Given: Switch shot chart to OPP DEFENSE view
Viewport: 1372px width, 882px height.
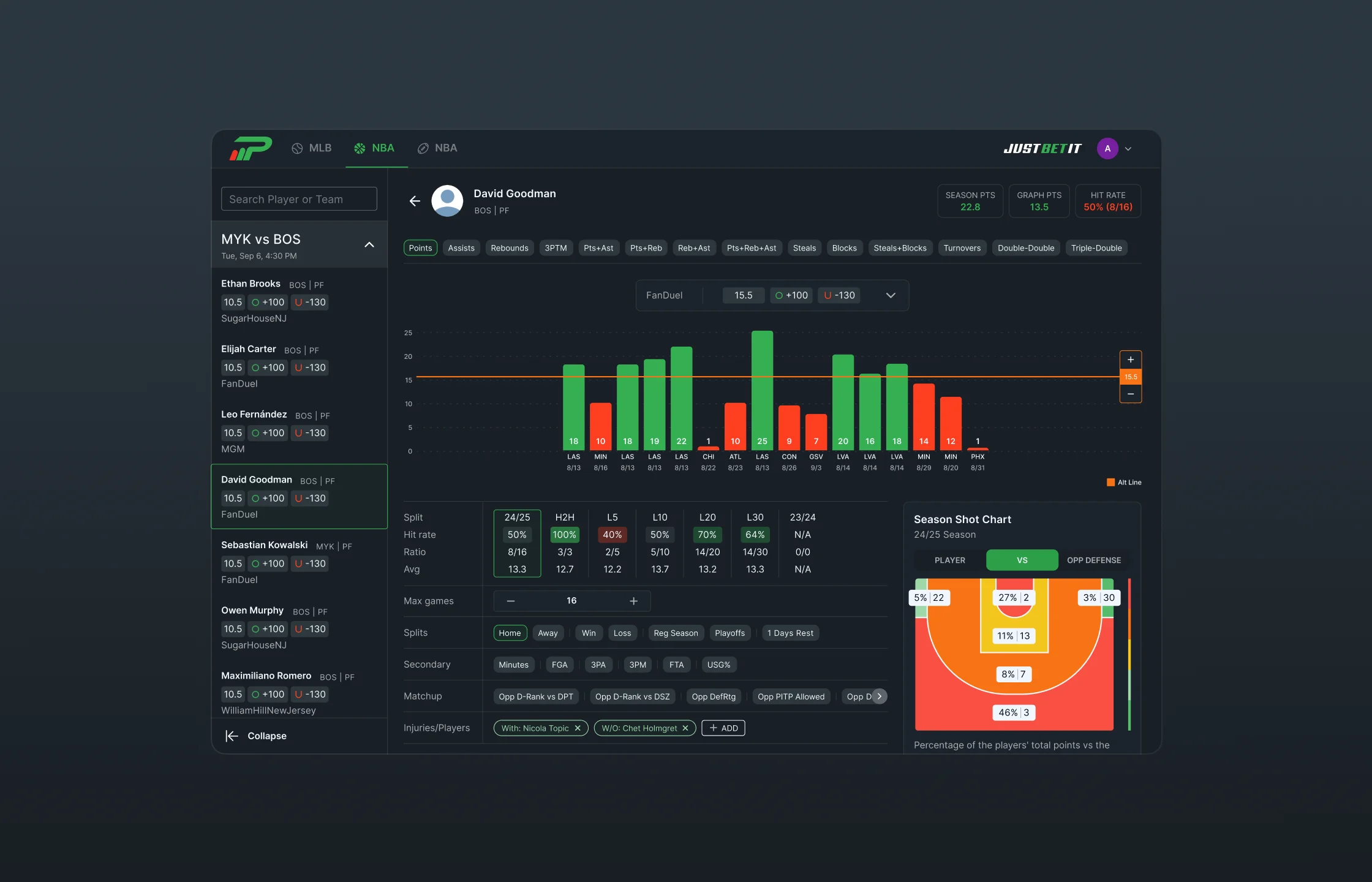Looking at the screenshot, I should pyautogui.click(x=1094, y=560).
